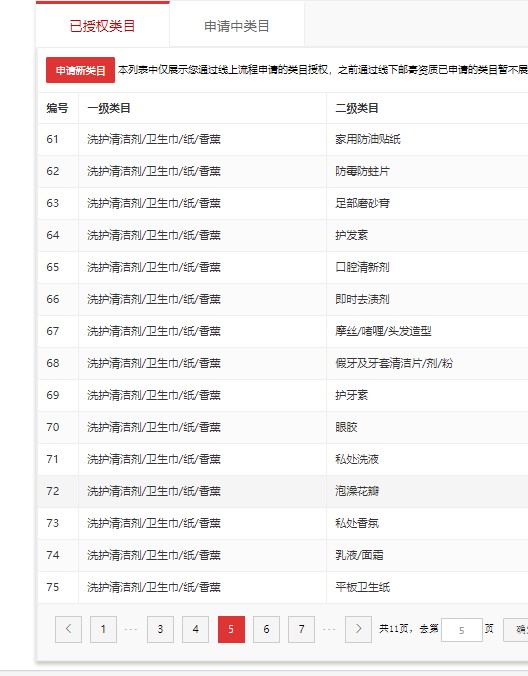
Task: Focus the go-to-page number input field
Action: pyautogui.click(x=462, y=630)
